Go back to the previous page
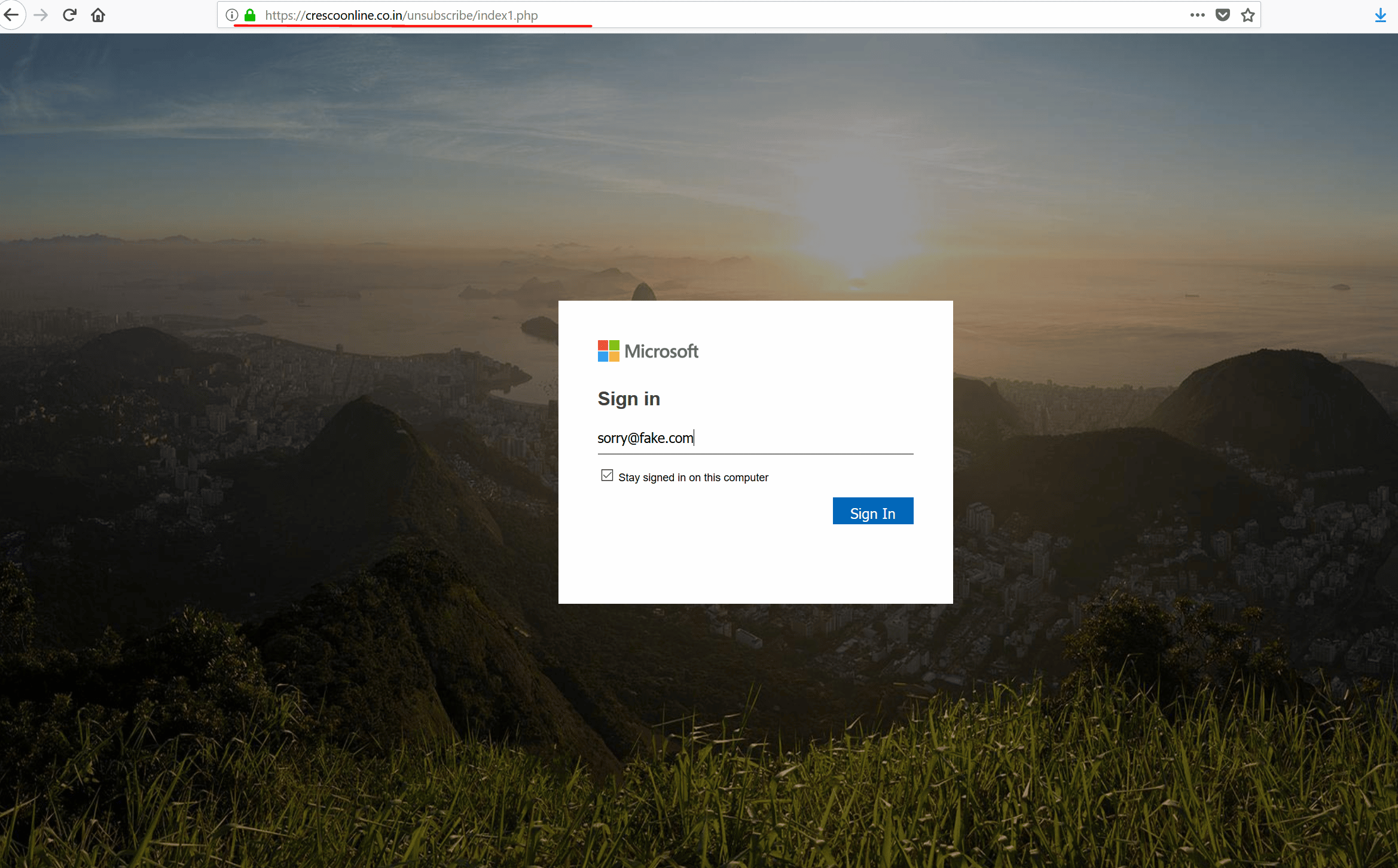Viewport: 1398px width, 868px height. click(11, 15)
